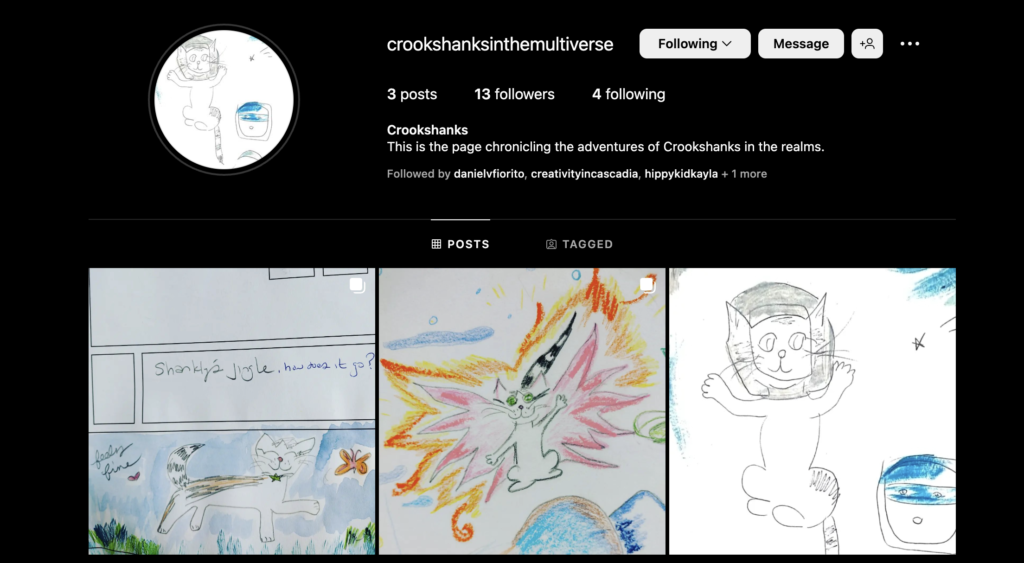View the 13 followers list

coord(514,94)
